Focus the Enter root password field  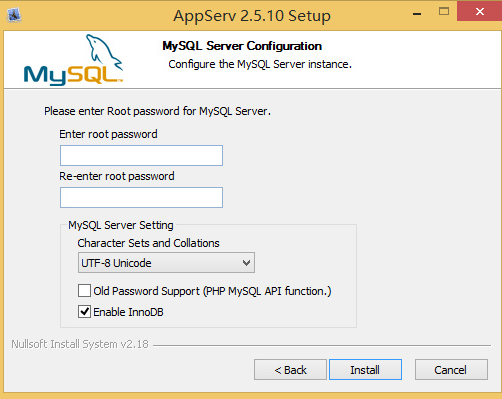point(141,155)
